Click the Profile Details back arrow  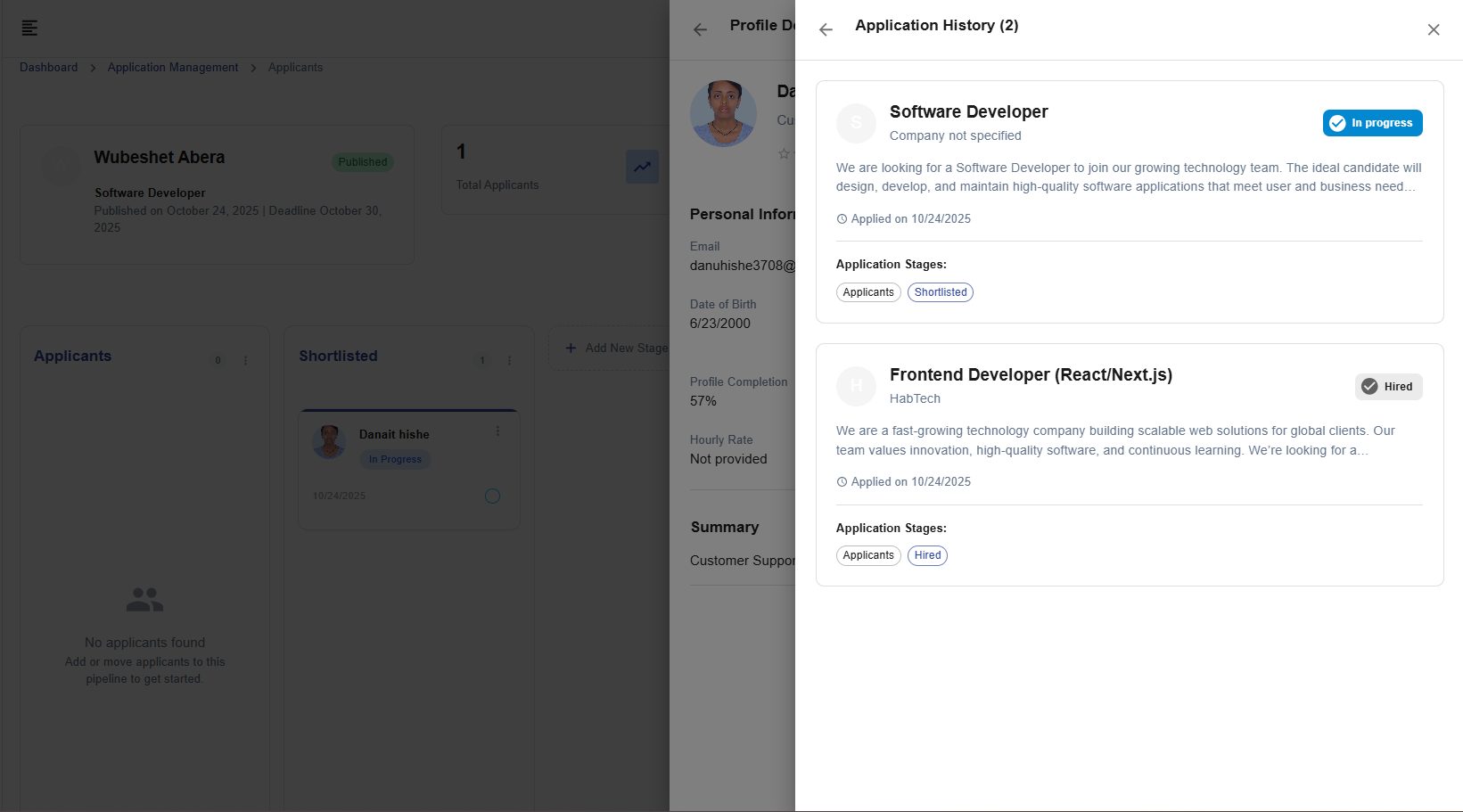700,29
